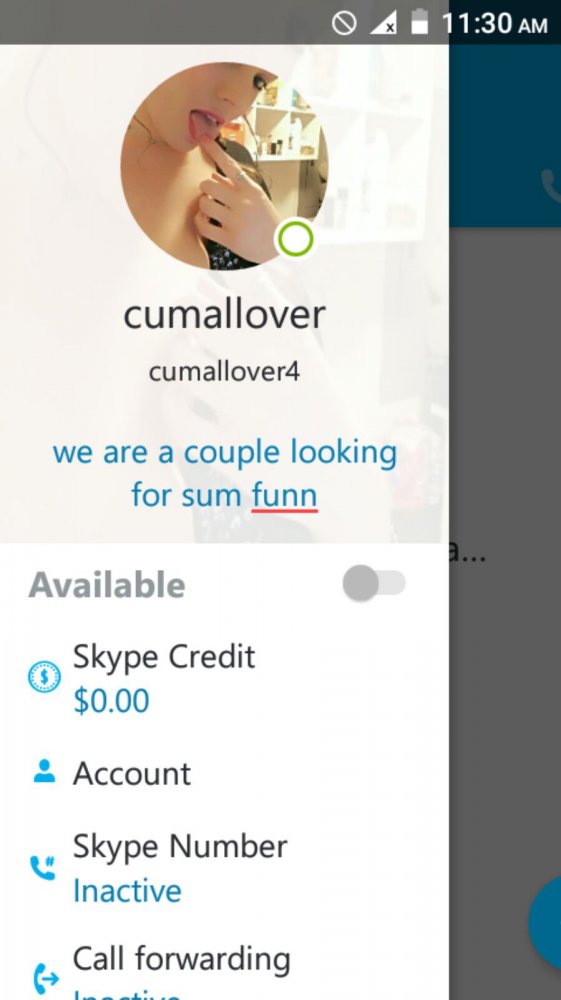Screen dimensions: 561x1000
Task: Tap the signal strength icon in status bar
Action: tap(384, 24)
